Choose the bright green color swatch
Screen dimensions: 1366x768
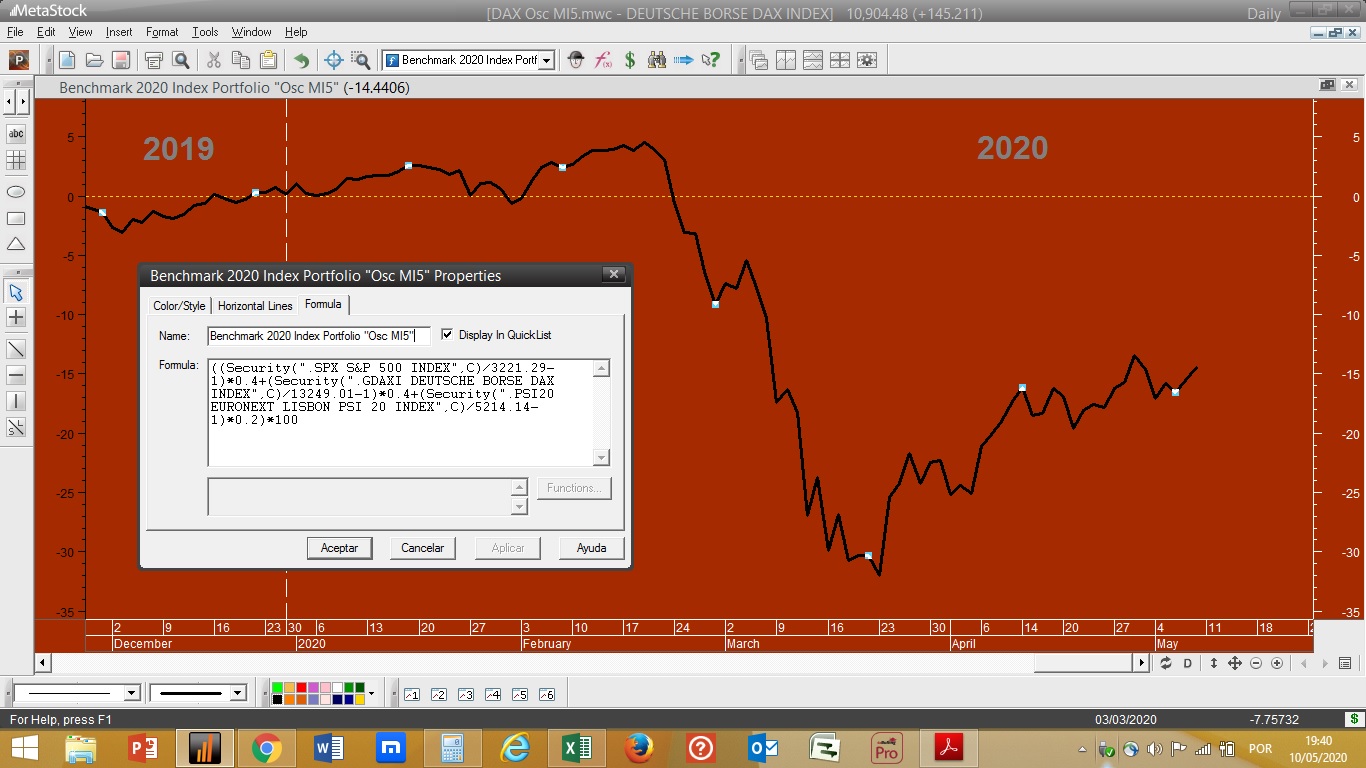[277, 688]
